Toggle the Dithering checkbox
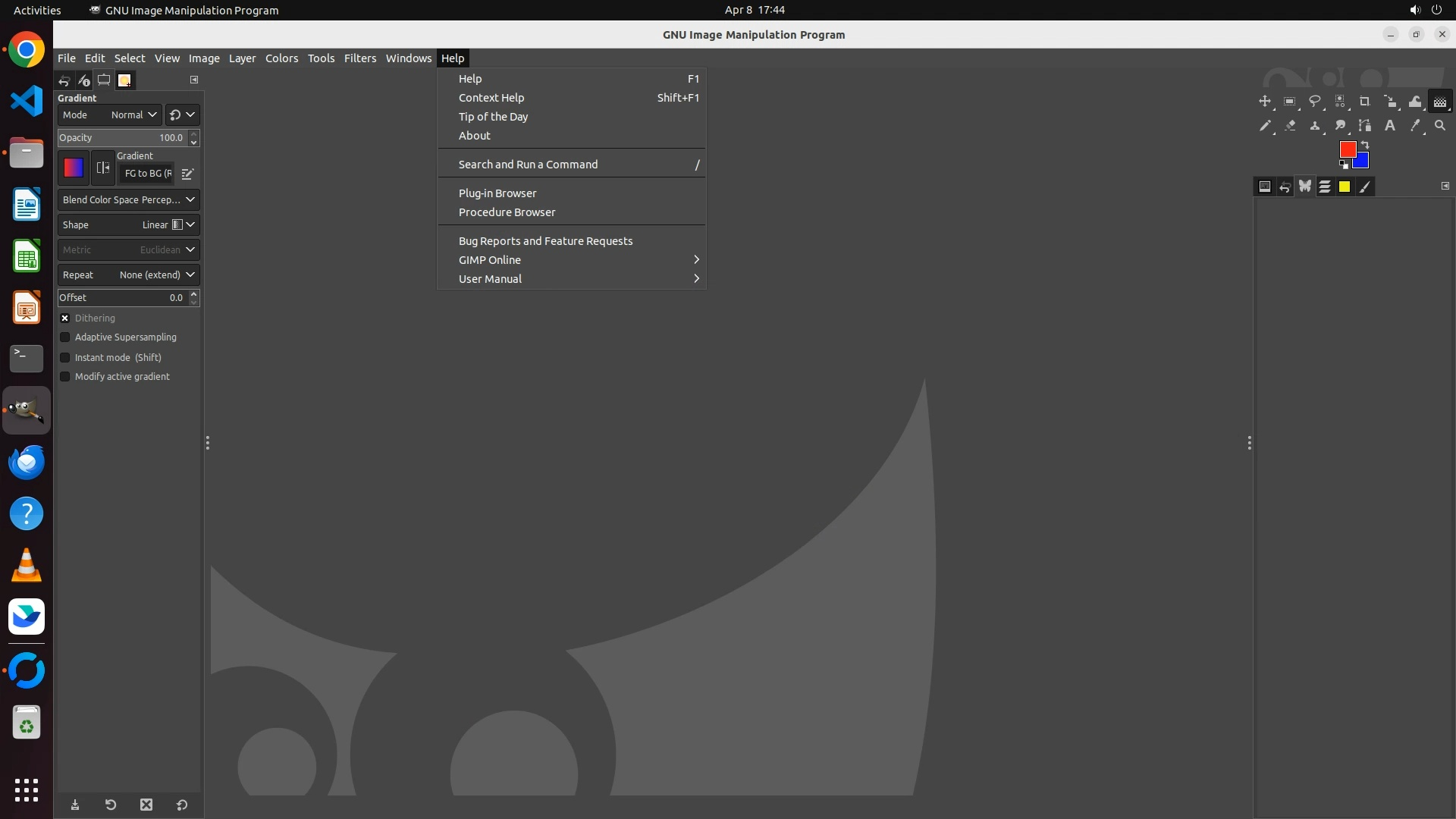The image size is (1456, 819). pos(65,318)
